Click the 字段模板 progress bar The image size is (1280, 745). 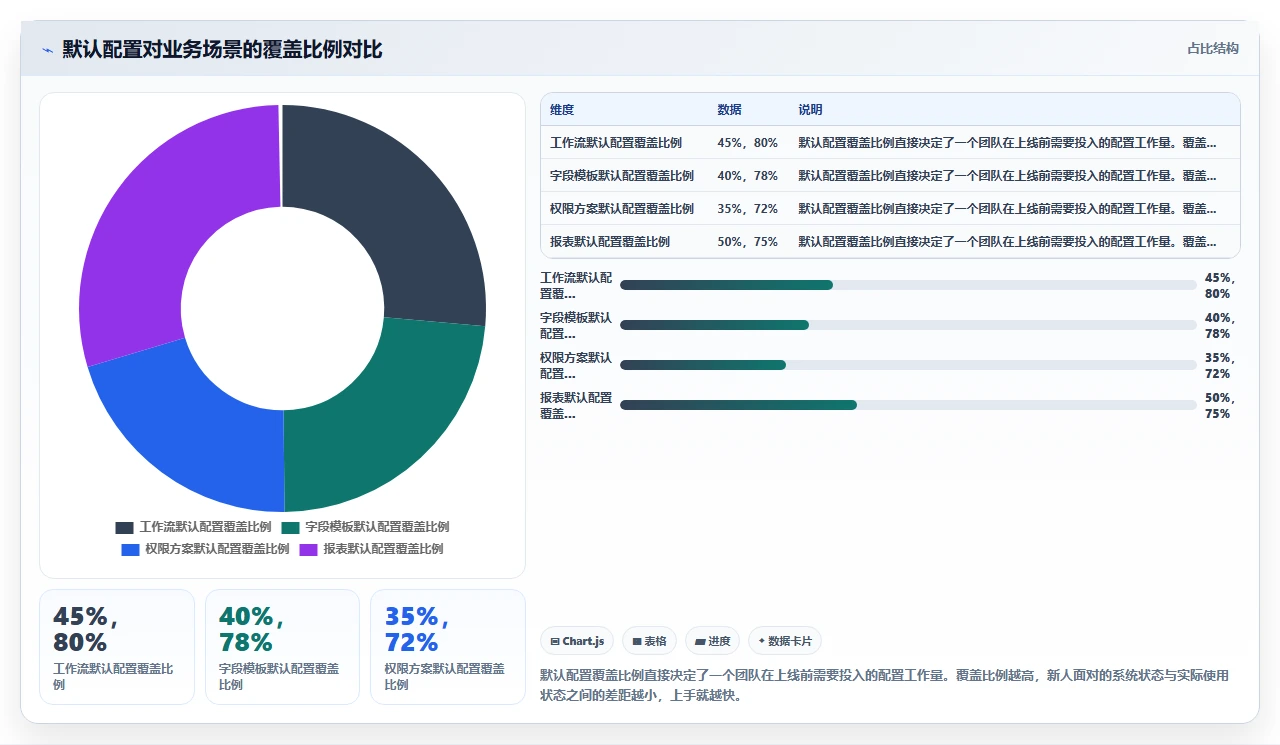pyautogui.click(x=908, y=325)
